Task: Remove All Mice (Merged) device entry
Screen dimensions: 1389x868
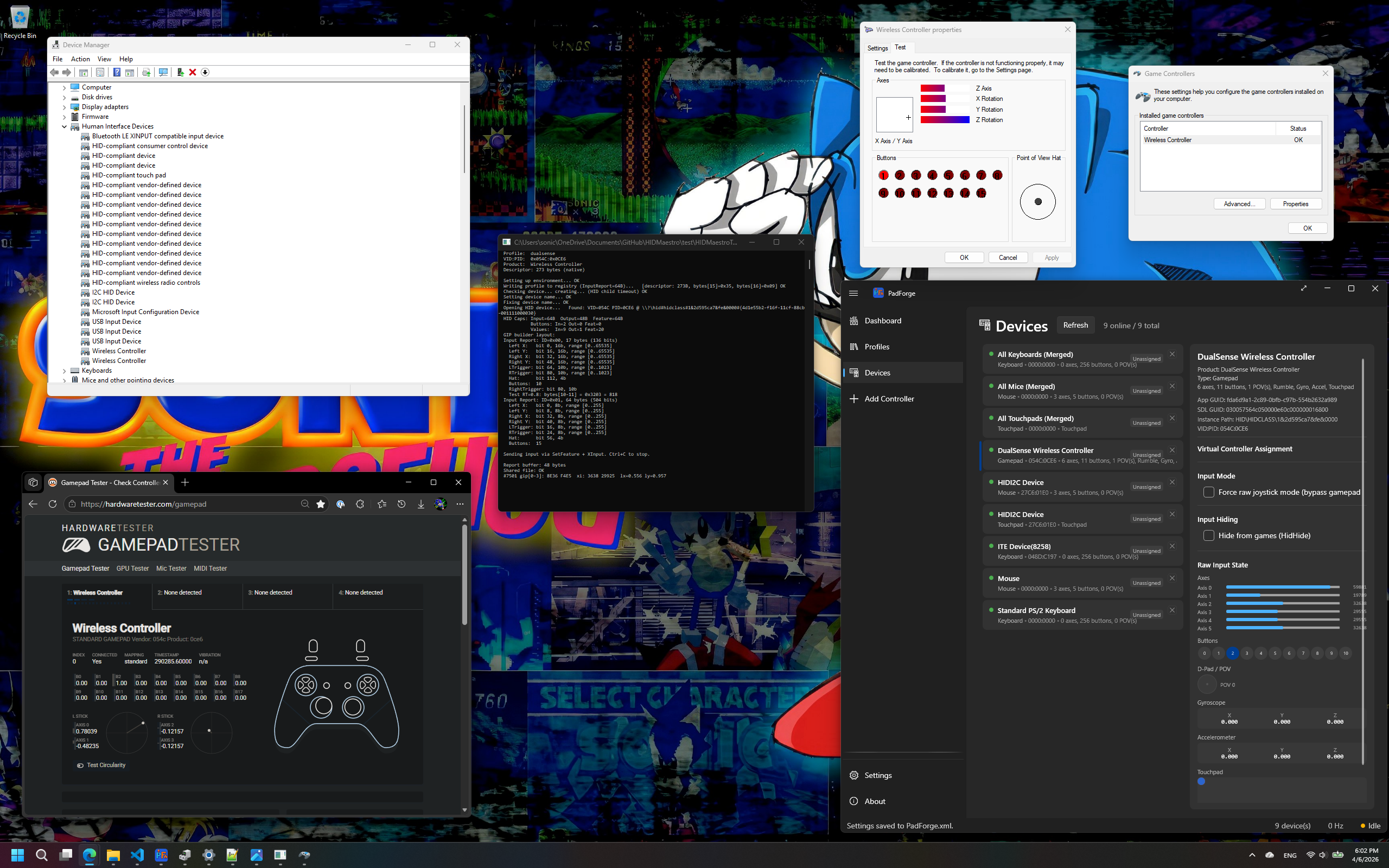Action: click(1172, 386)
